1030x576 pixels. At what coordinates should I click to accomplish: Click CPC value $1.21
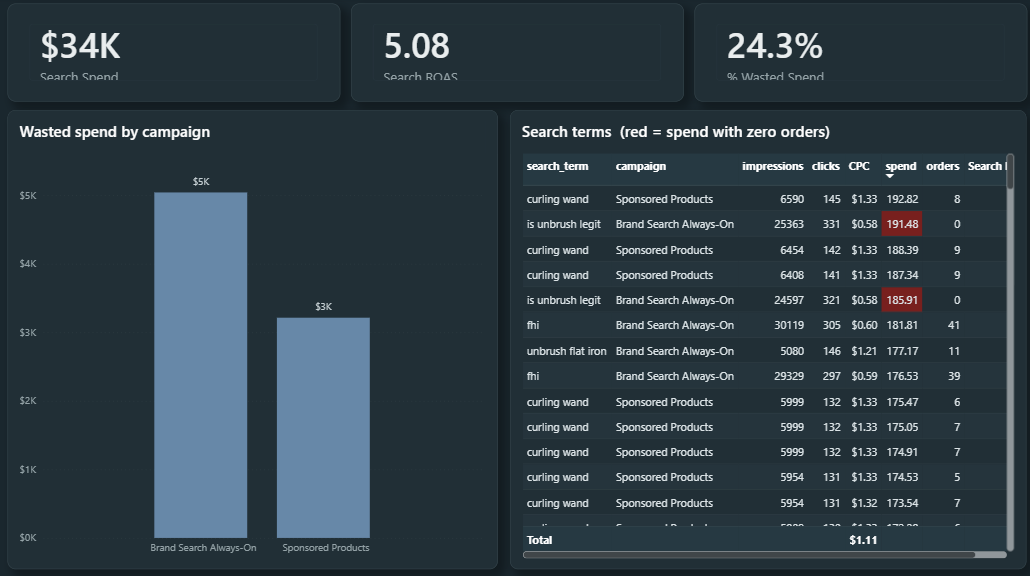pos(864,351)
